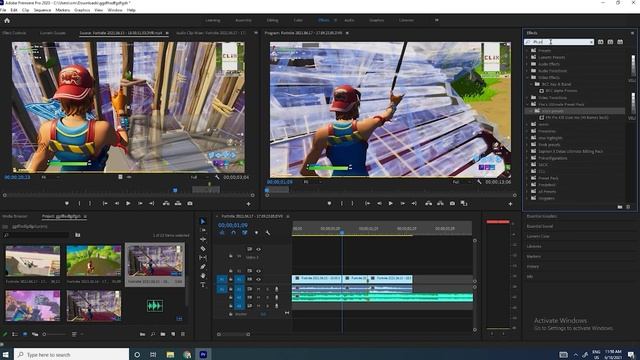The width and height of the screenshot is (640, 360).
Task: Open the Essential Sound panel
Action: 540,226
